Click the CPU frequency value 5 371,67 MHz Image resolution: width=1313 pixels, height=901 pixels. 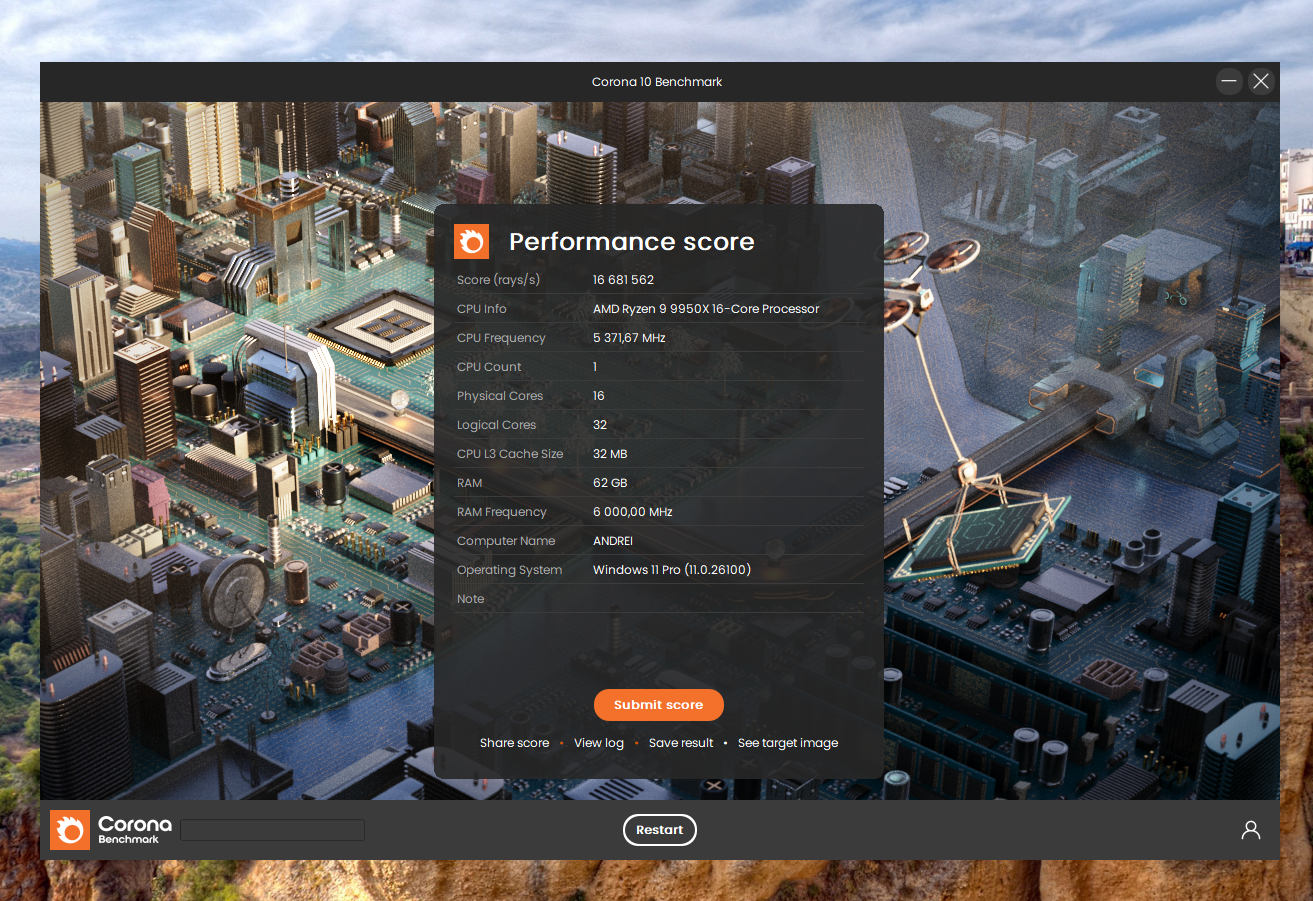click(629, 338)
